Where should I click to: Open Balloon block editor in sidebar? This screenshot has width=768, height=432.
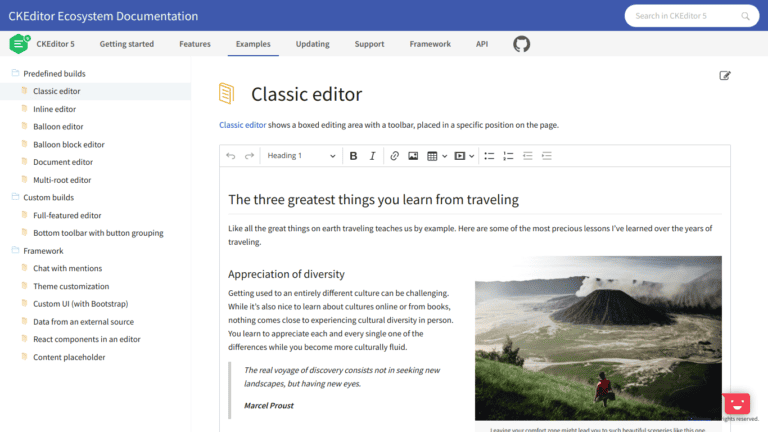68,144
